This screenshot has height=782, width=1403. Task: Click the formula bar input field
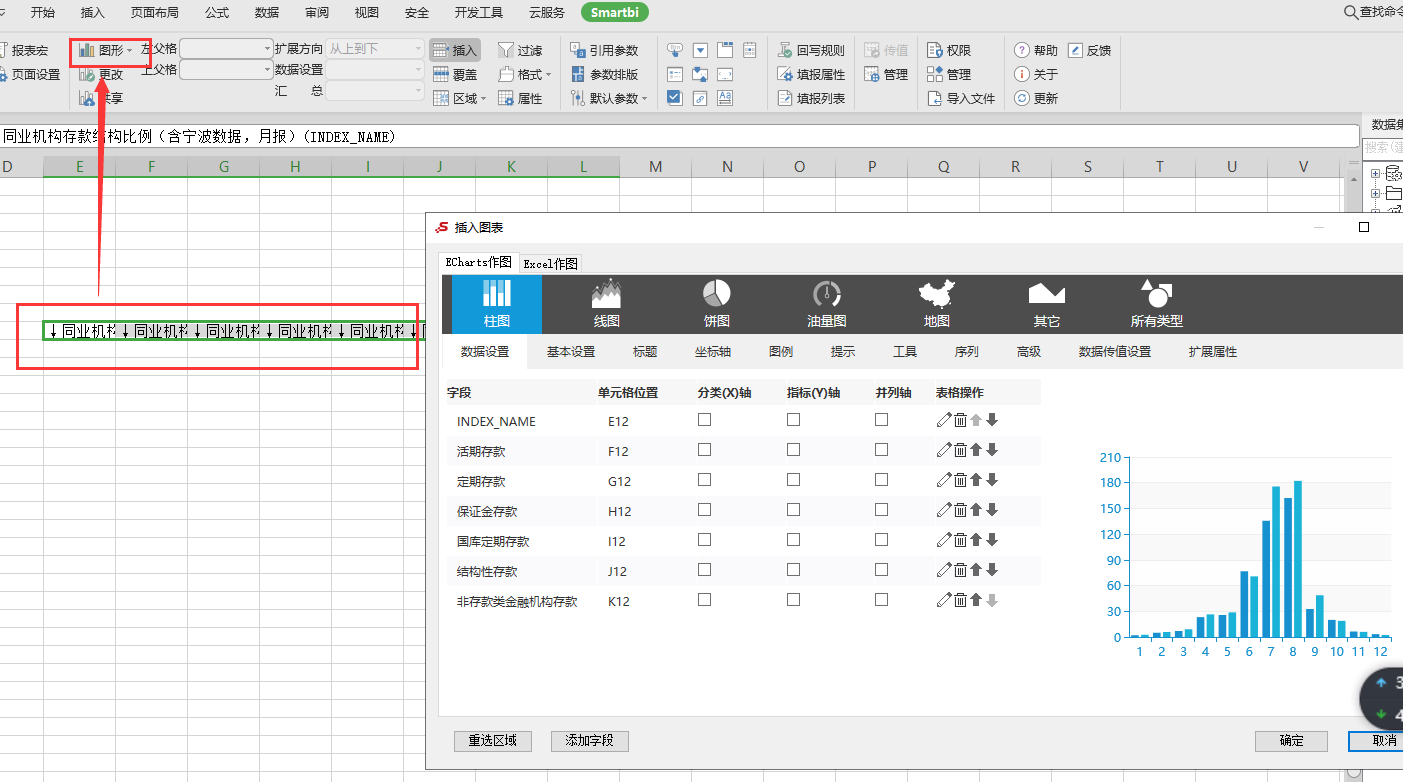pyautogui.click(x=680, y=136)
